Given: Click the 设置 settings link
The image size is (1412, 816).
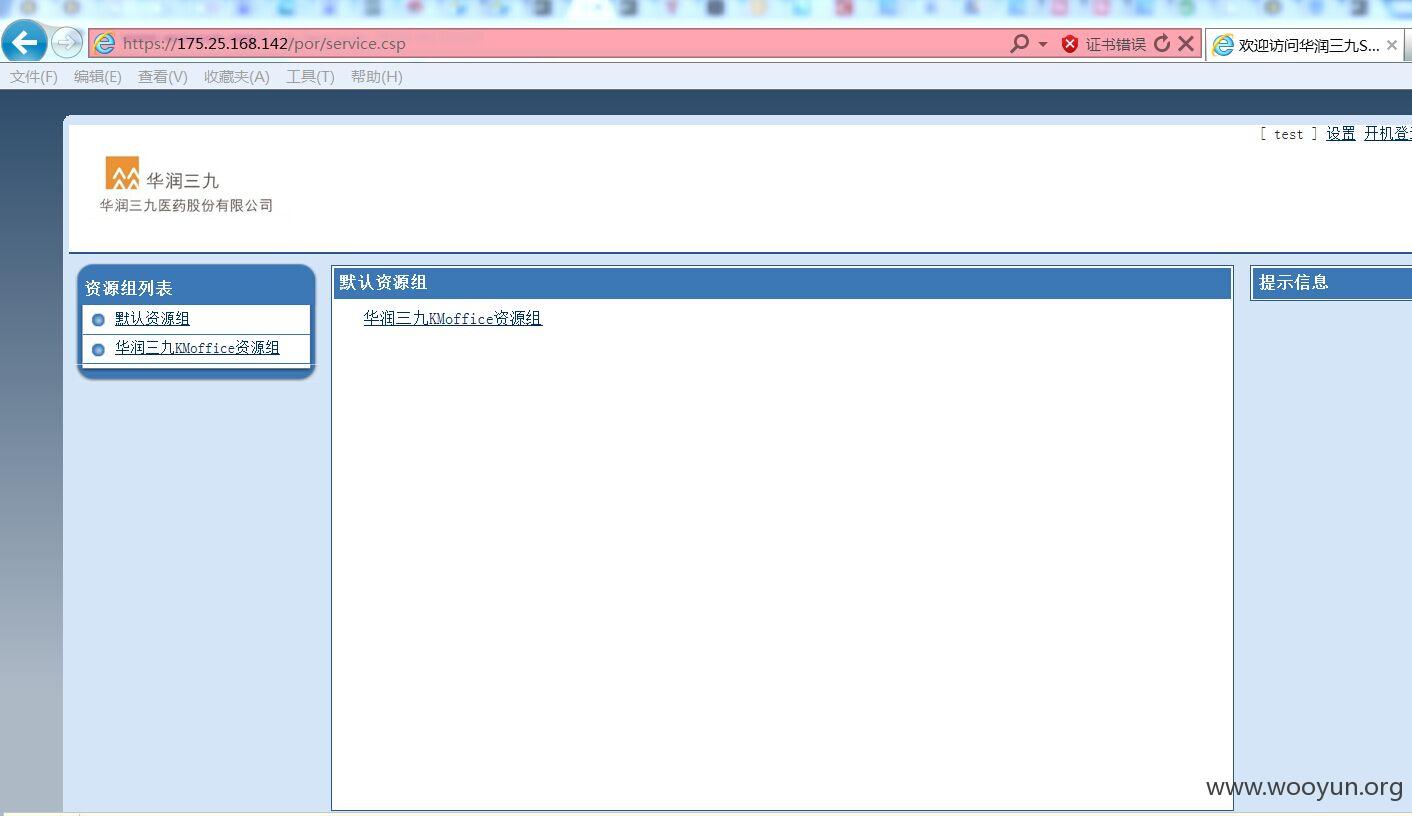Looking at the screenshot, I should coord(1341,134).
